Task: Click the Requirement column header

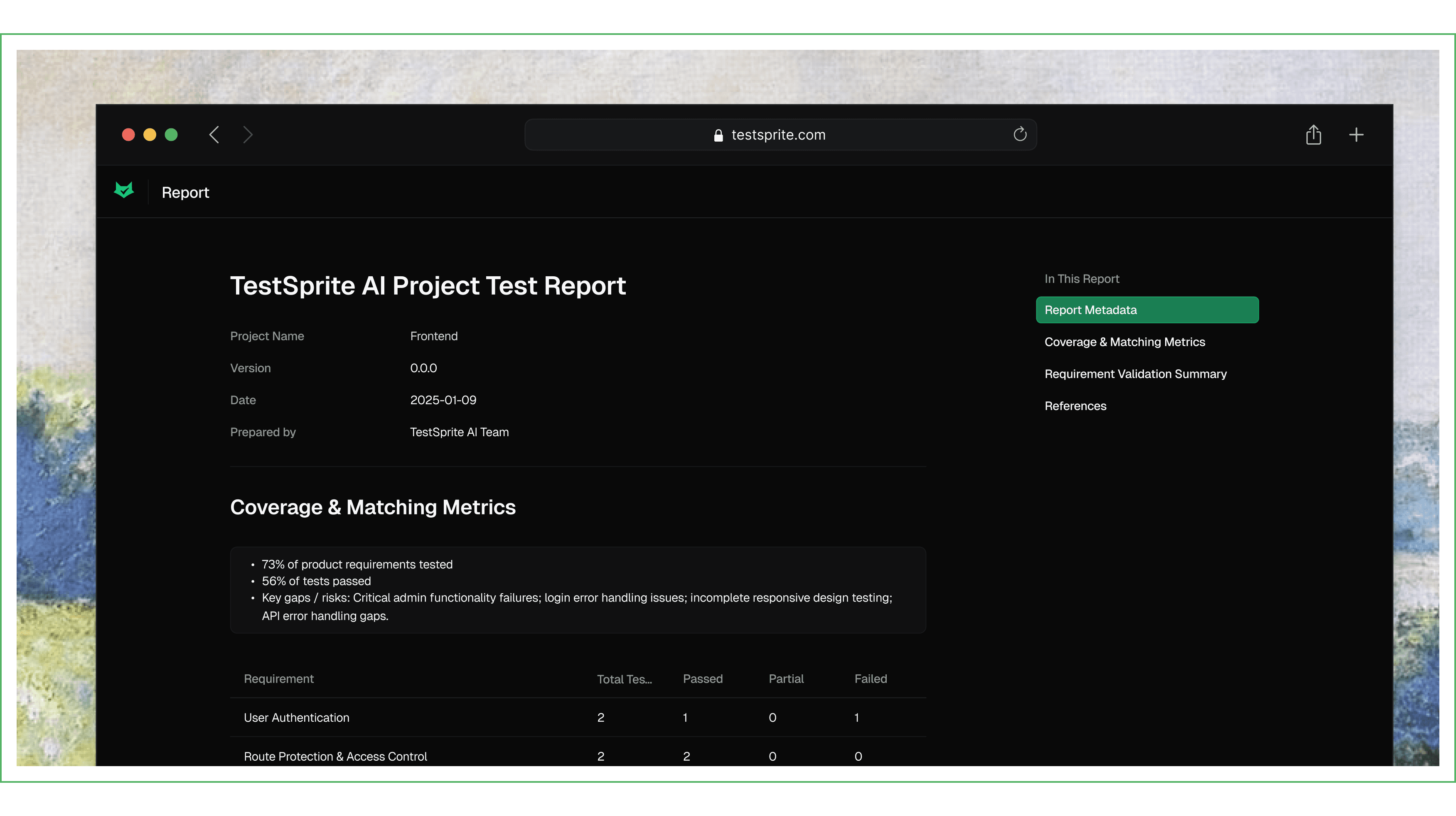Action: pos(279,679)
